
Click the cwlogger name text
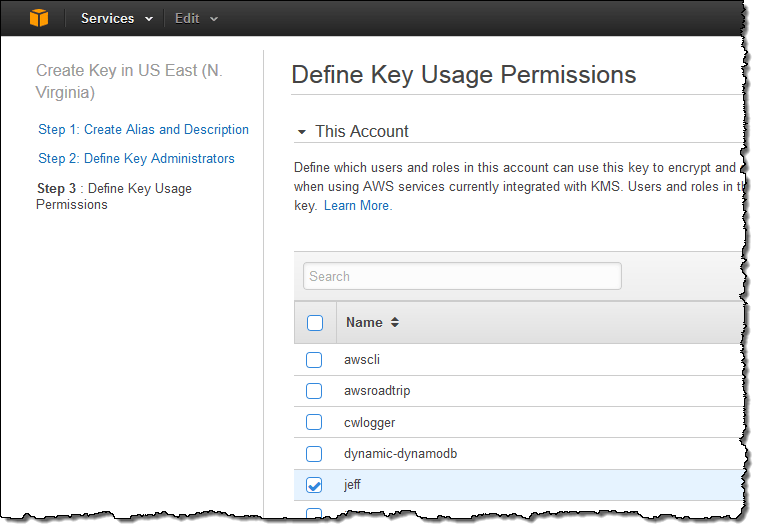pos(369,423)
